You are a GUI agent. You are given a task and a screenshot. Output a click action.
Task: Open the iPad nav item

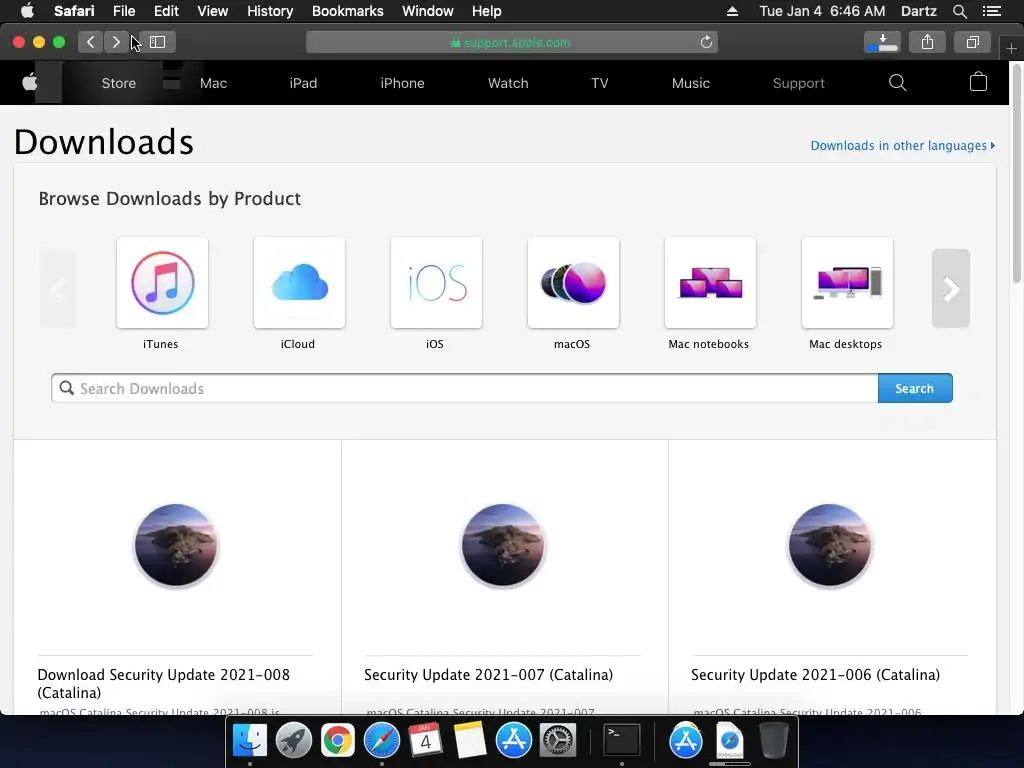pyautogui.click(x=303, y=83)
